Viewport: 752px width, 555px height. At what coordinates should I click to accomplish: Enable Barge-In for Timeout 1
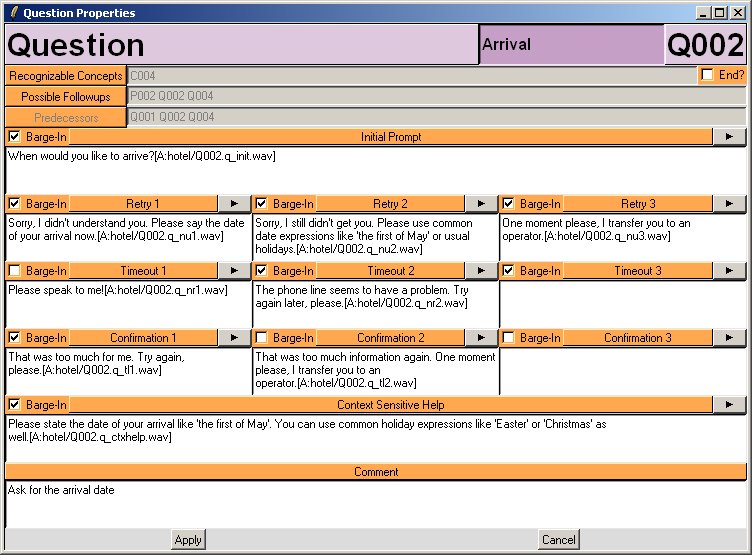coord(15,271)
